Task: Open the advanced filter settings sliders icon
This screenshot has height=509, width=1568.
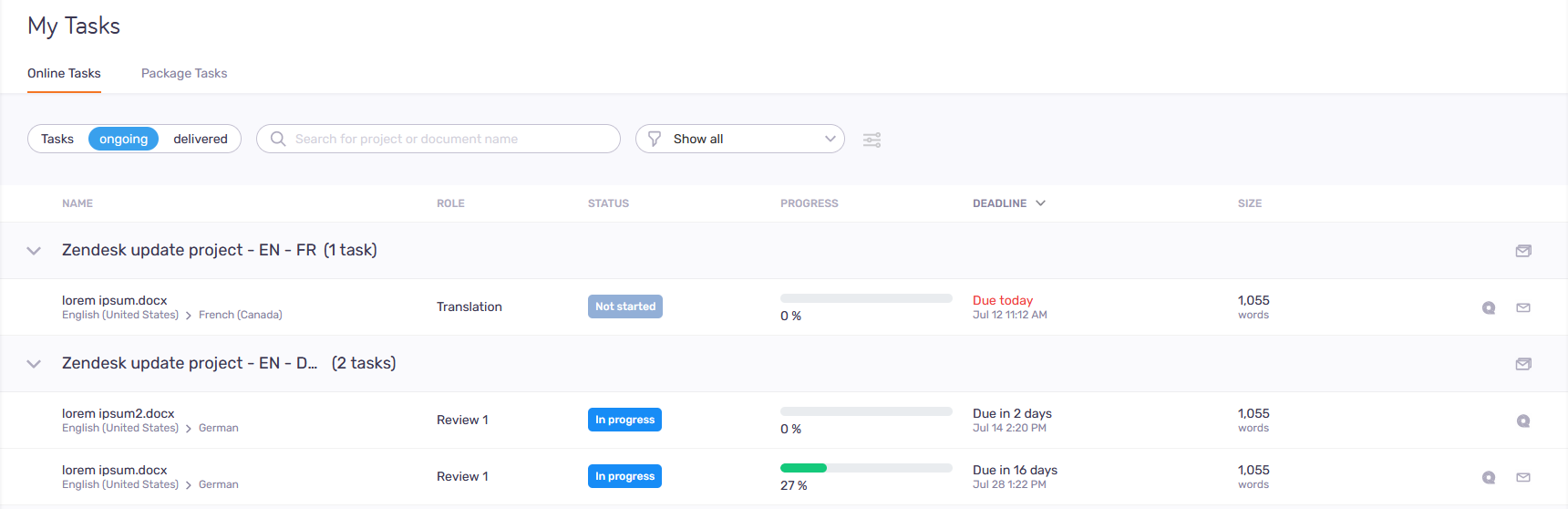Action: coord(872,140)
